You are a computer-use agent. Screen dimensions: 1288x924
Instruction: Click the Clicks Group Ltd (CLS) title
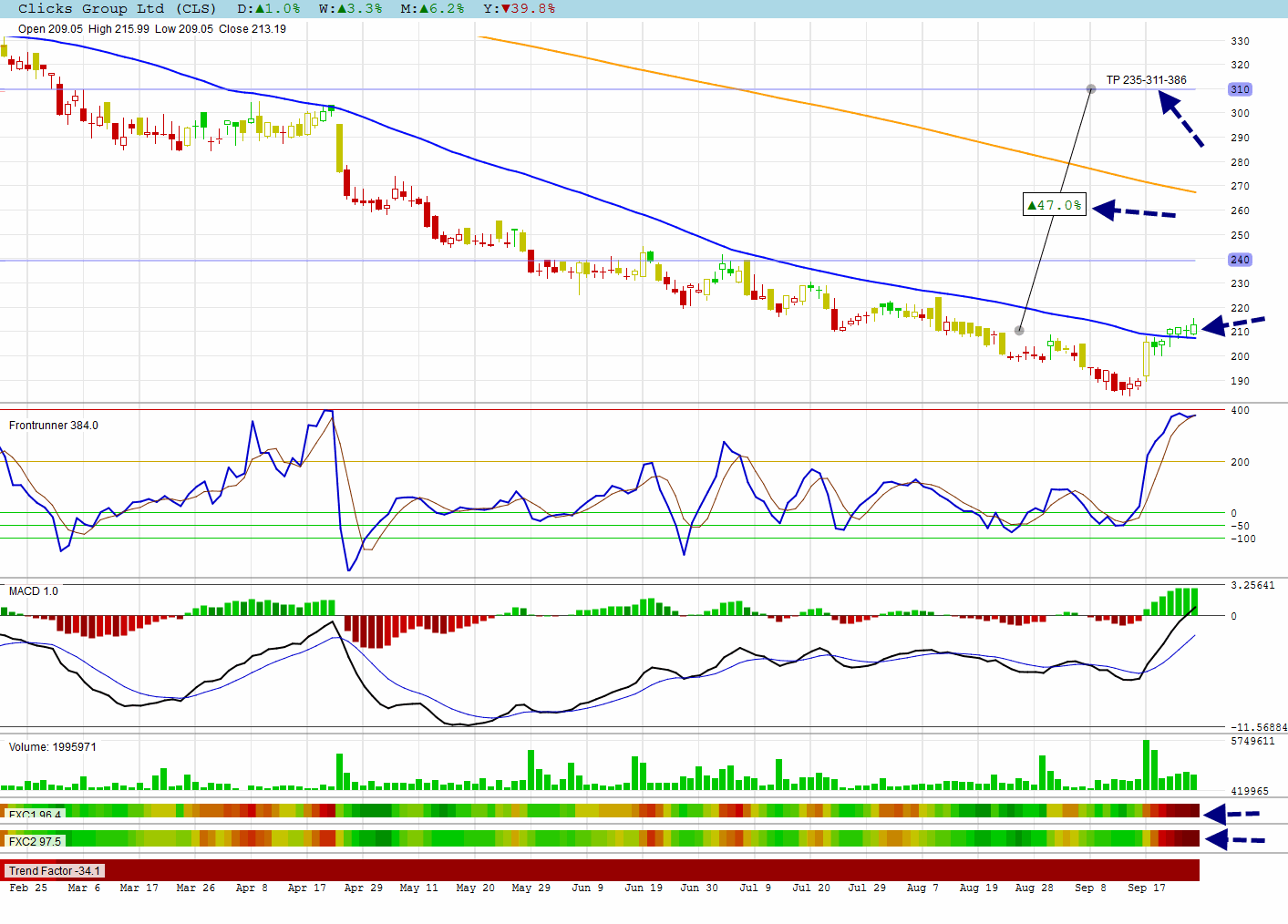coord(117,8)
